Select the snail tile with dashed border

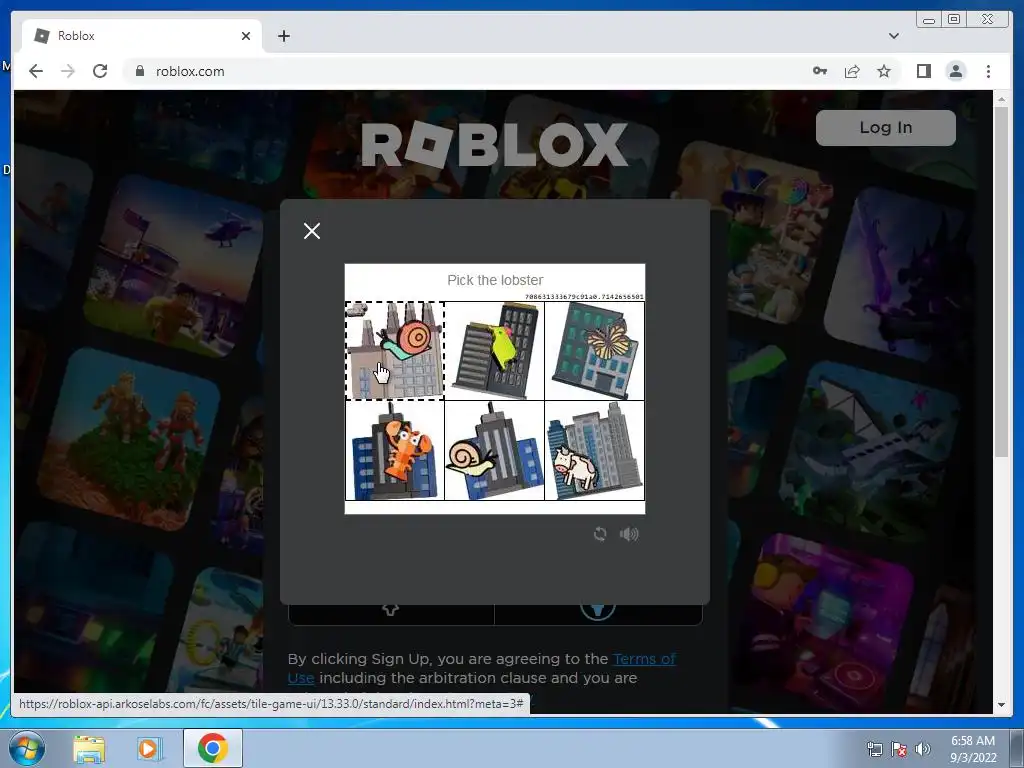tap(394, 351)
